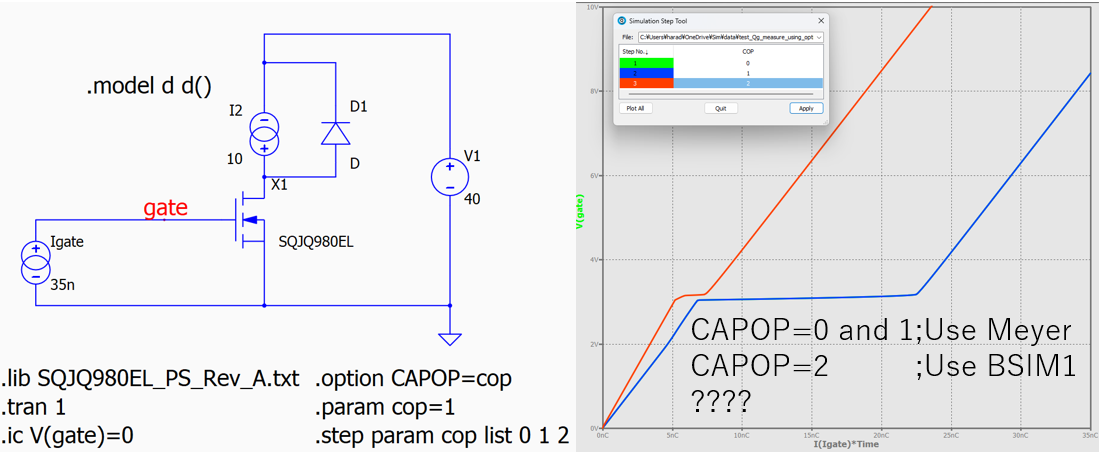Screen dimensions: 1100x453
Task: Click the blue step 2 color cell
Action: tap(646, 74)
